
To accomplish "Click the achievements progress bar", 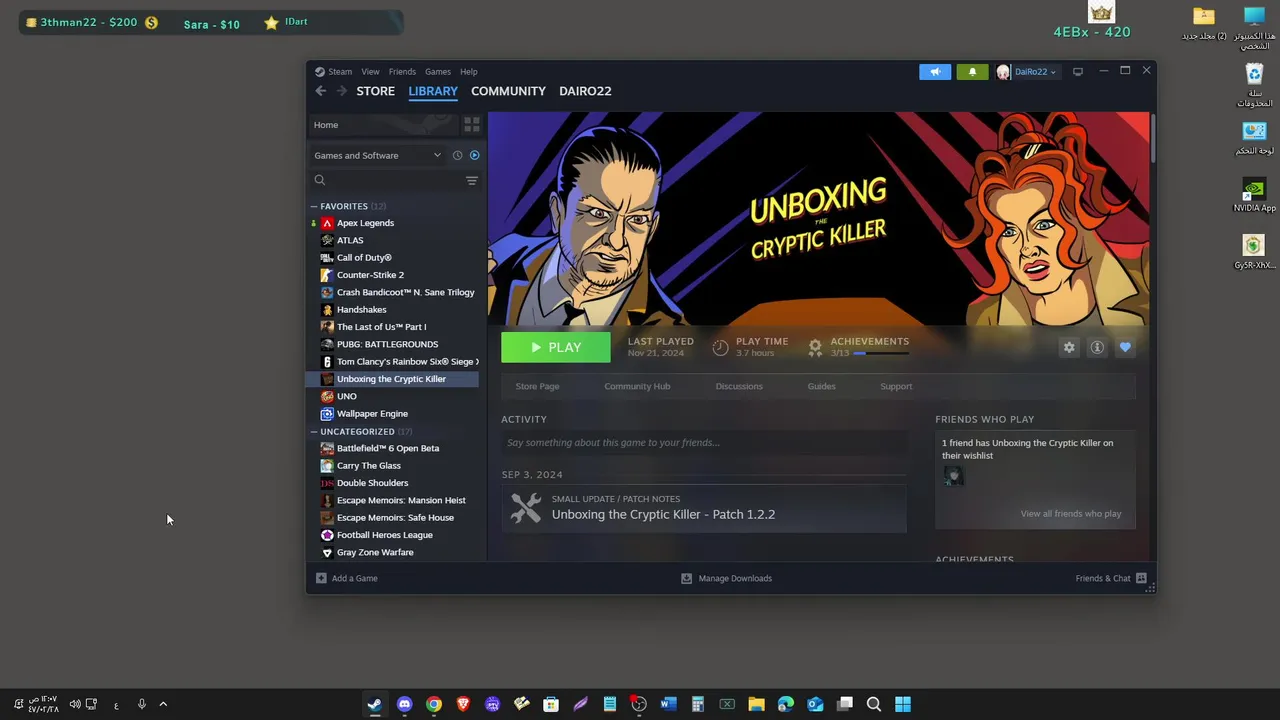I will 881,353.
